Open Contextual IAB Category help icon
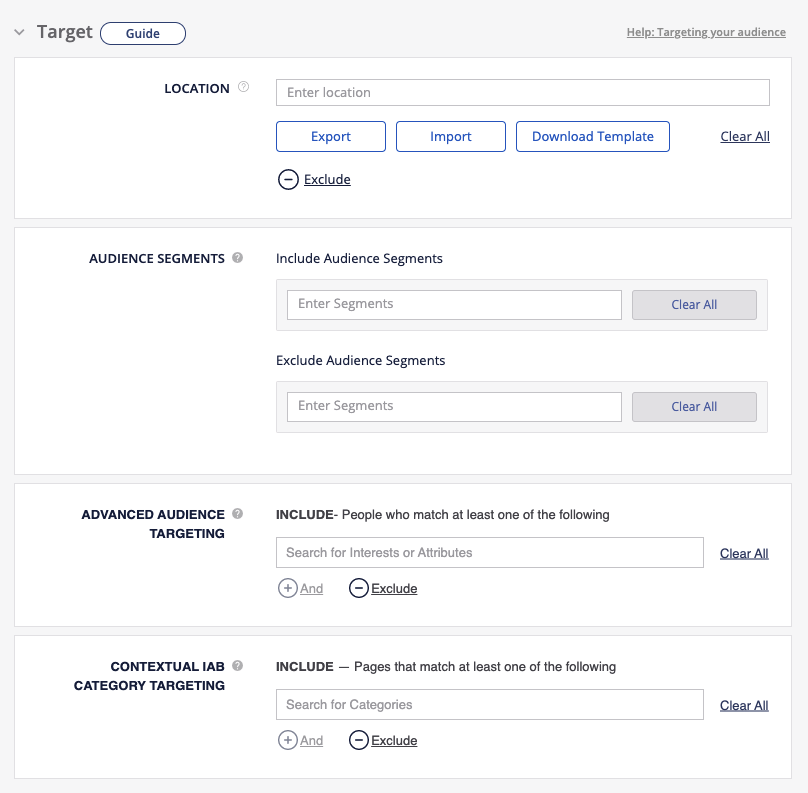Viewport: 808px width, 793px height. pos(238,666)
